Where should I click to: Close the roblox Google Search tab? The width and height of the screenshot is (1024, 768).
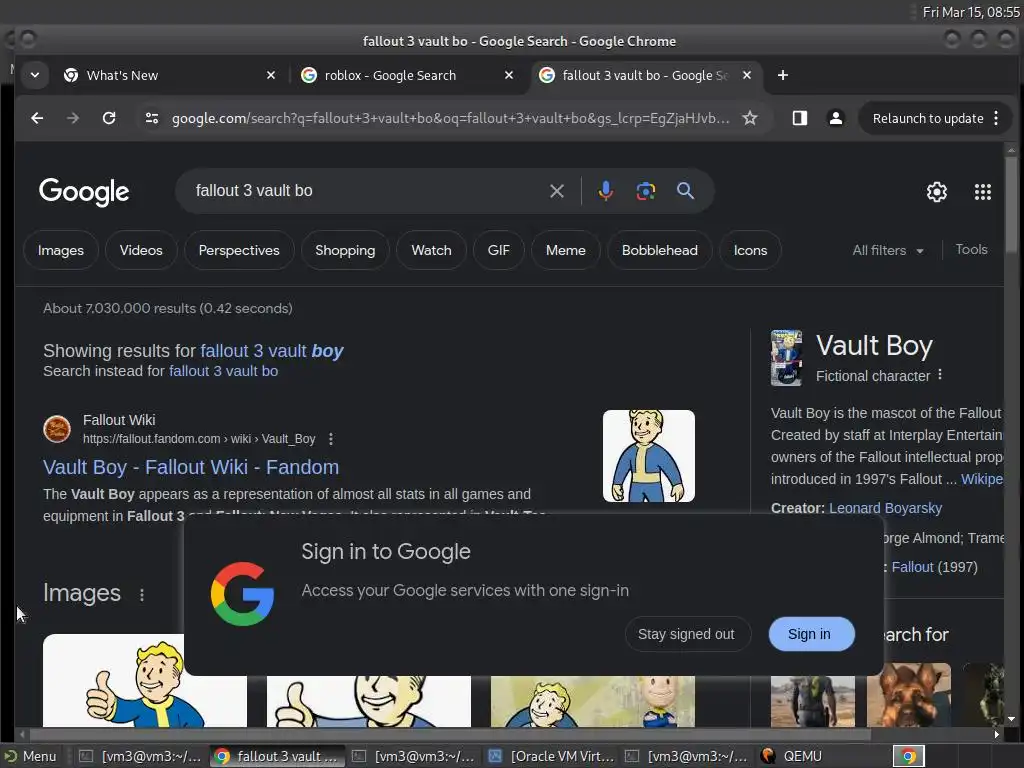pyautogui.click(x=509, y=75)
